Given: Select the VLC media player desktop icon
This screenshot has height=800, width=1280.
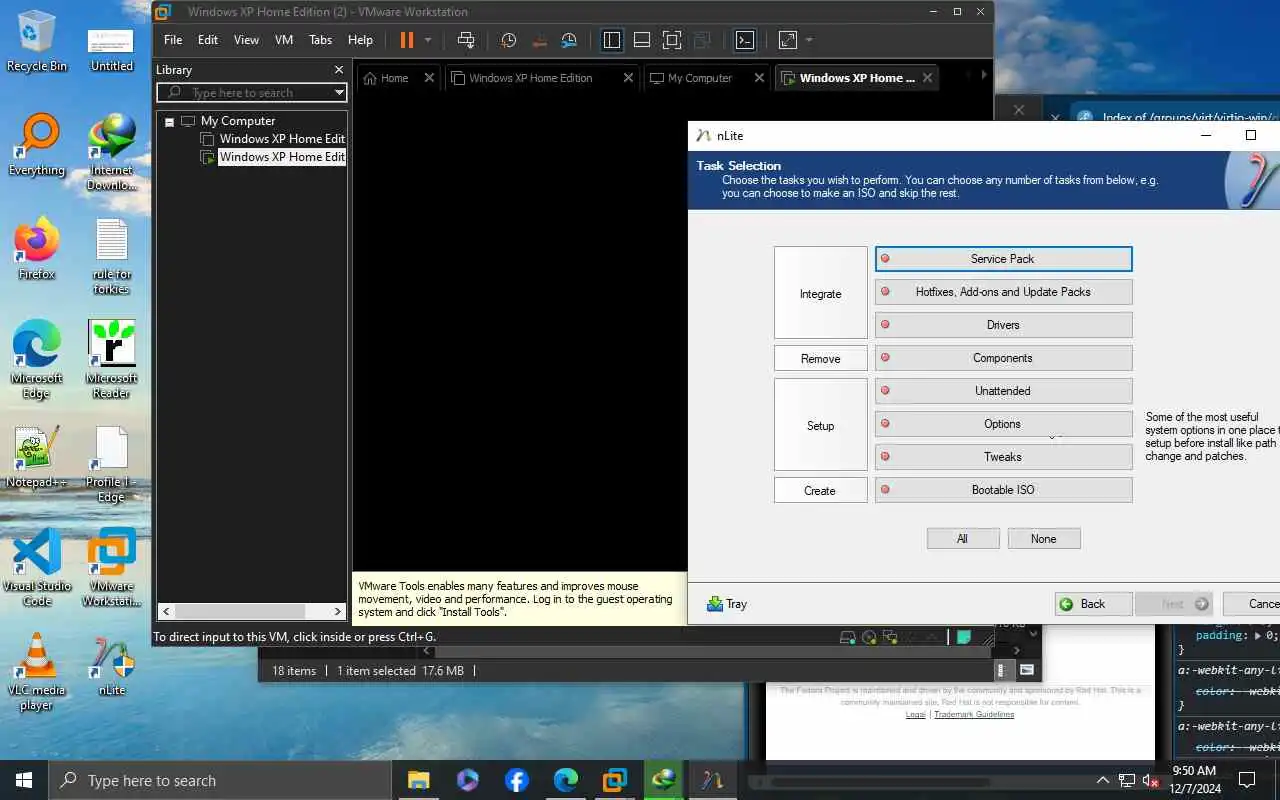Looking at the screenshot, I should [37, 672].
